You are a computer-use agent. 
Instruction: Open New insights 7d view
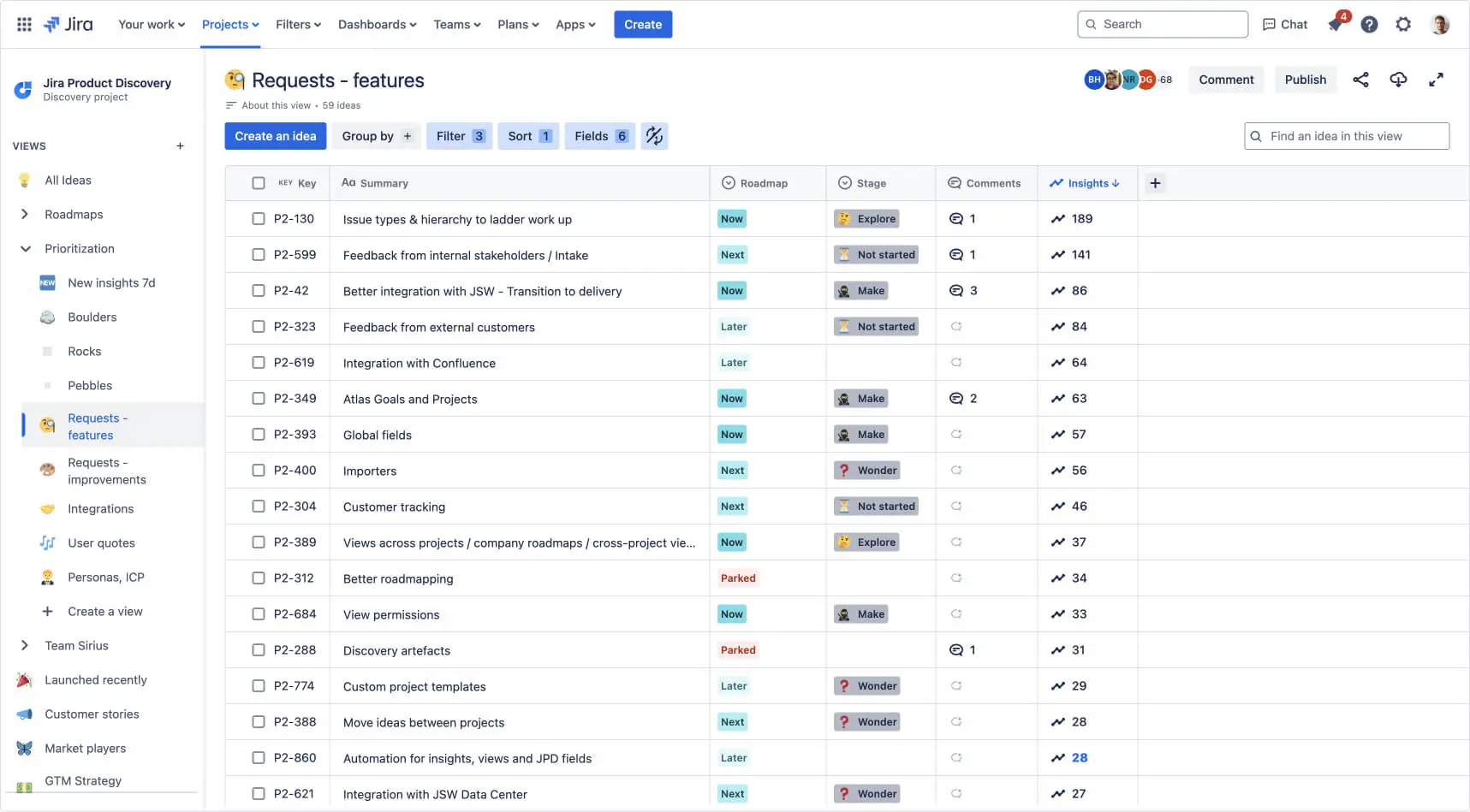(111, 283)
